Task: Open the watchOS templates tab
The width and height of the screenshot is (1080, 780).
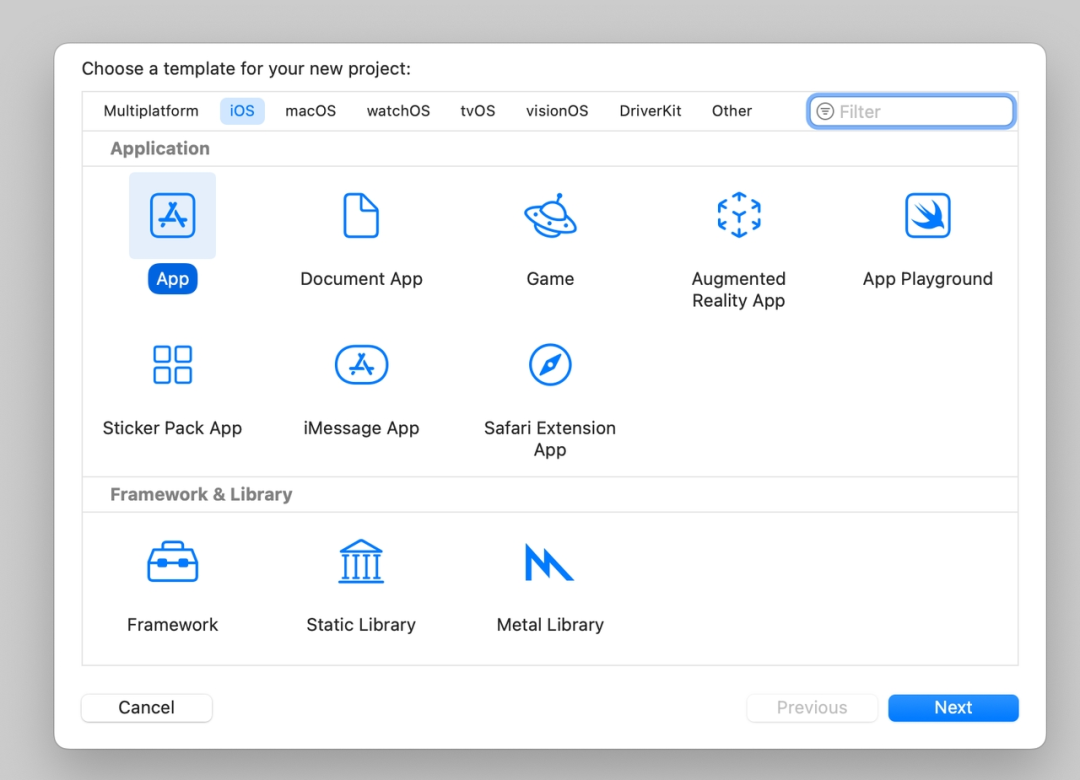Action: click(x=398, y=111)
